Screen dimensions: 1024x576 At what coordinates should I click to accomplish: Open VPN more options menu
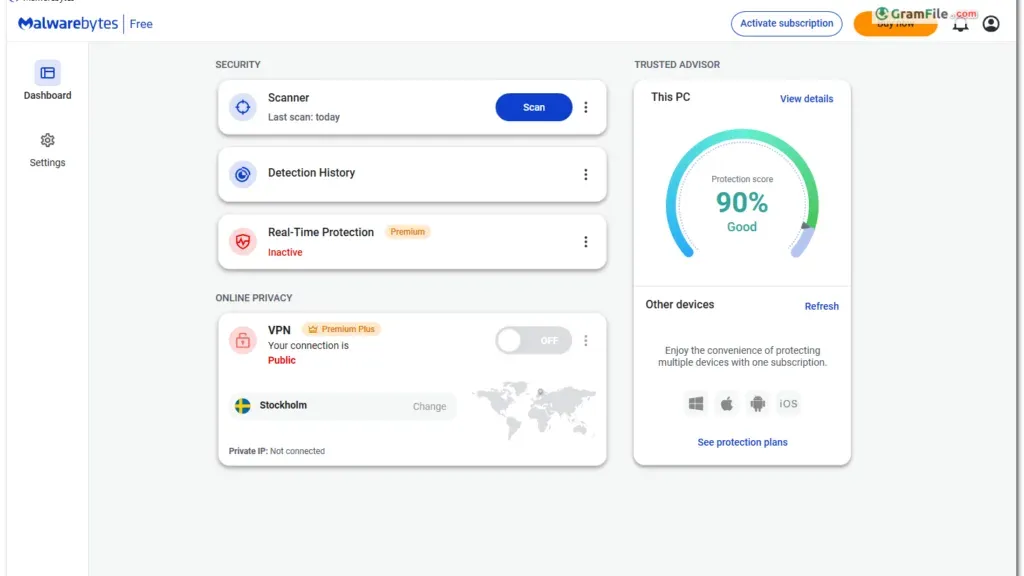[586, 340]
